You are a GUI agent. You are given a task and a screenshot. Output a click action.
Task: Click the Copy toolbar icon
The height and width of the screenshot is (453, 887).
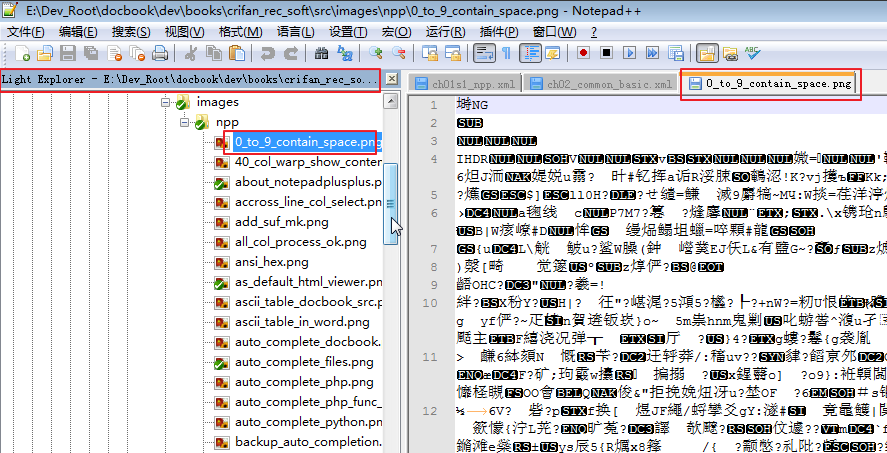[214, 53]
